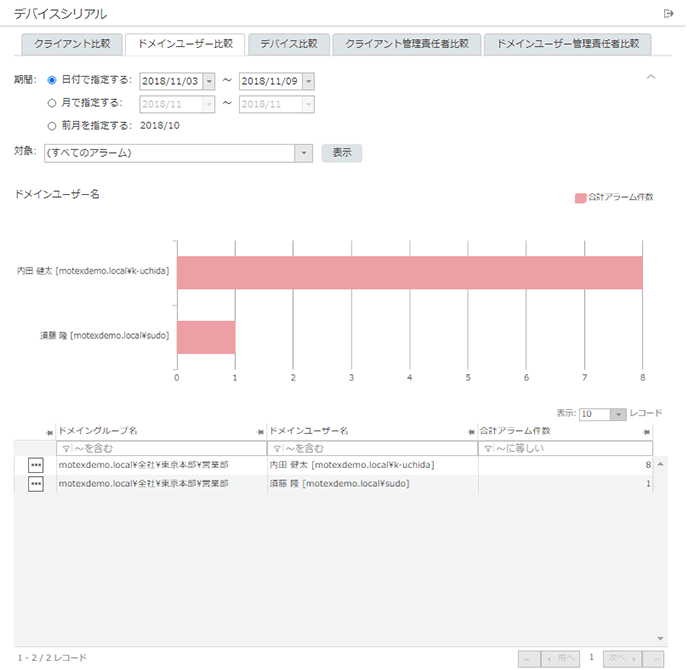Screen dimensions: 687x670
Task: Pin the ドメイングループ名 column
Action: pos(50,431)
